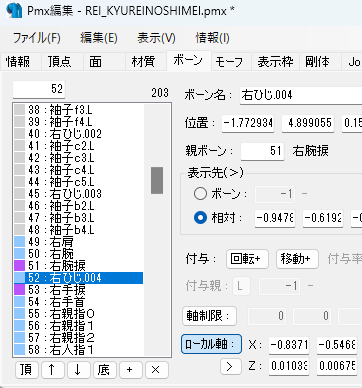Select bone 40 : 右ひじ.002
Screen dimensions: 362x388
click(79, 134)
